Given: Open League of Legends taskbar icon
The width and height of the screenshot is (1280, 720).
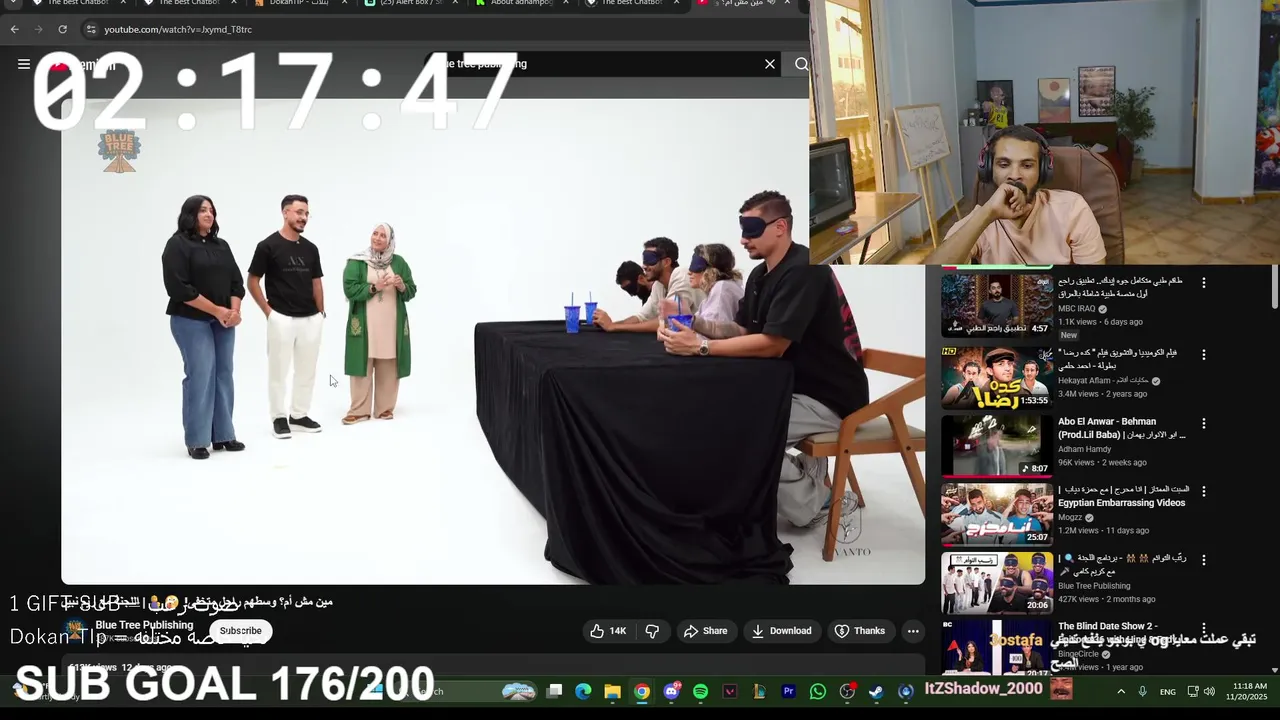Looking at the screenshot, I should 759,691.
